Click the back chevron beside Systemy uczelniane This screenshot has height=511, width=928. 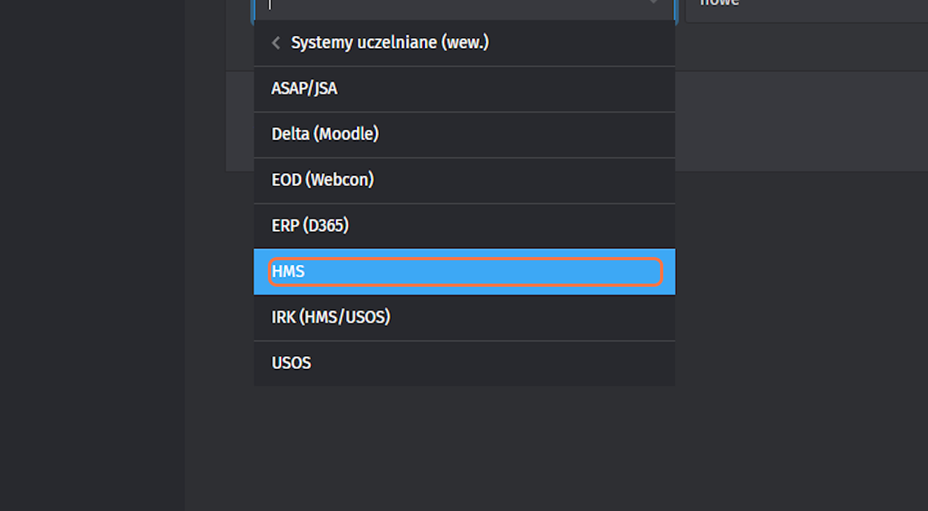(276, 43)
